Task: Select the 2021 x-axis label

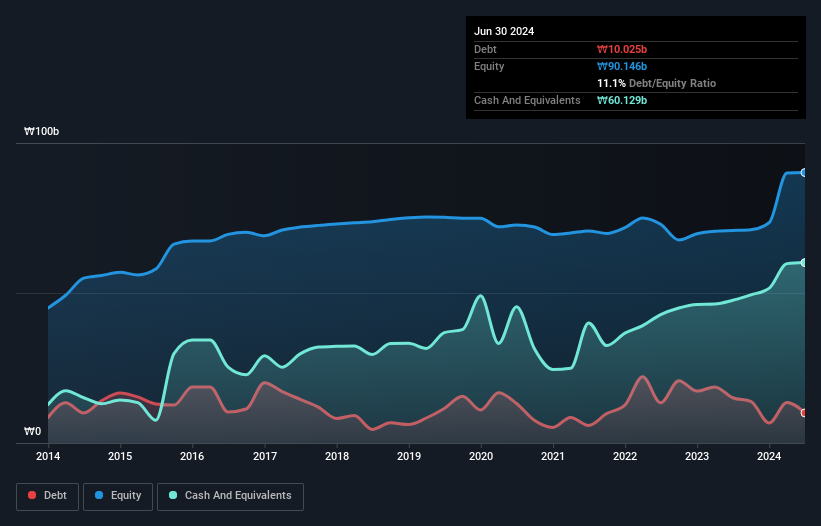Action: click(553, 456)
